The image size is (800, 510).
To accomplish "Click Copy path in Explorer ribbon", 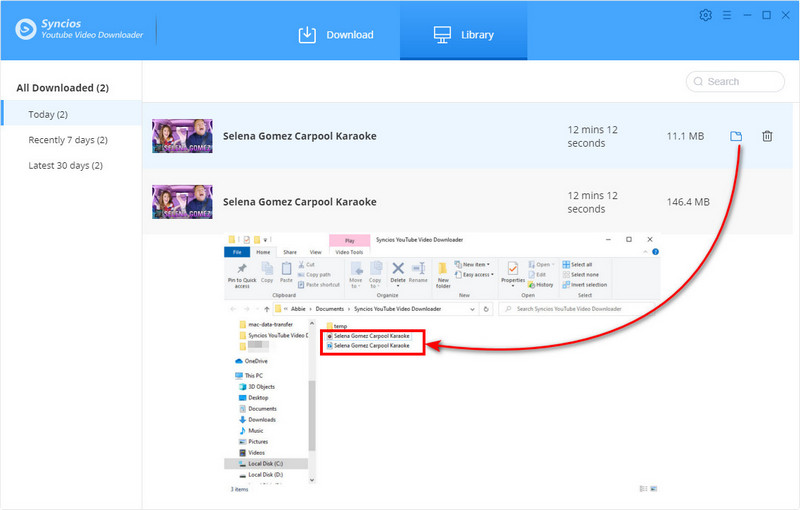I will pos(314,274).
